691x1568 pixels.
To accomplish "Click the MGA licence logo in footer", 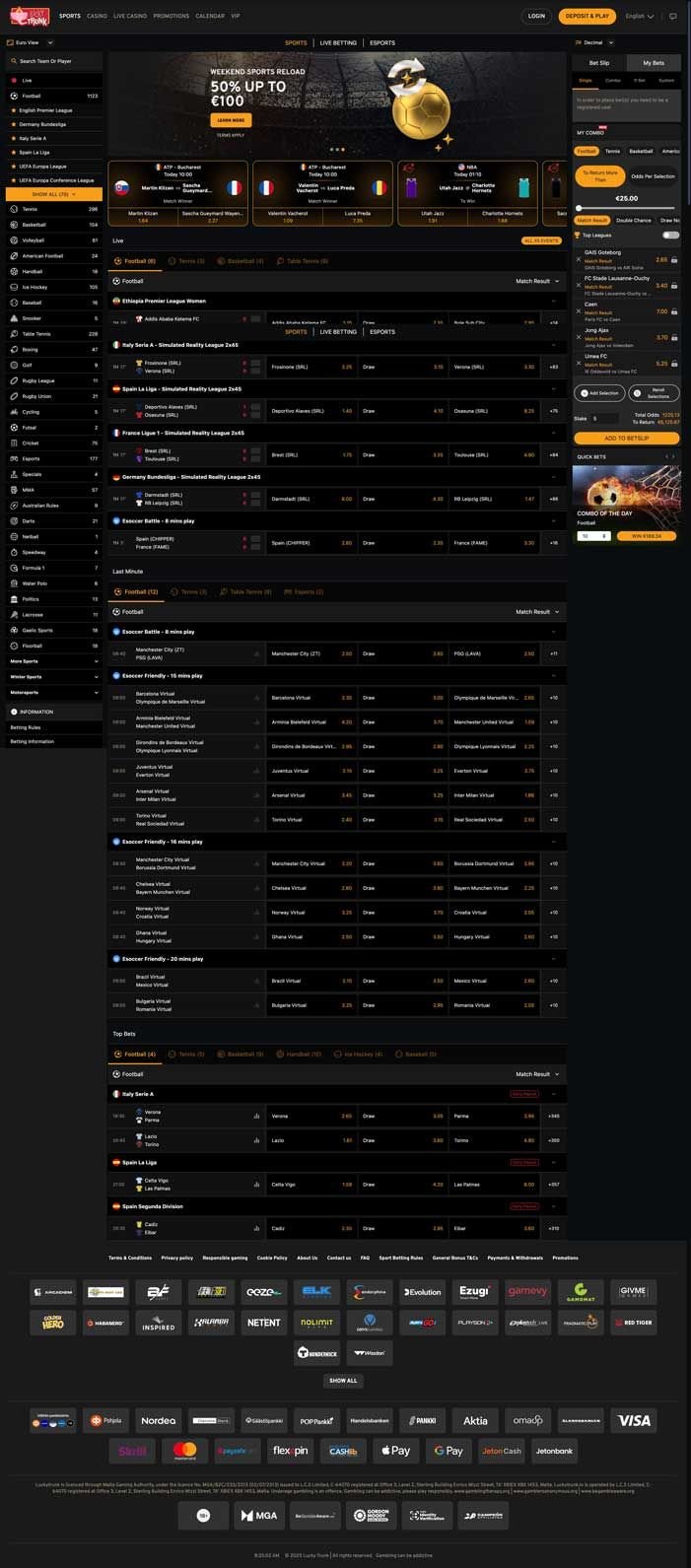I will (258, 1516).
